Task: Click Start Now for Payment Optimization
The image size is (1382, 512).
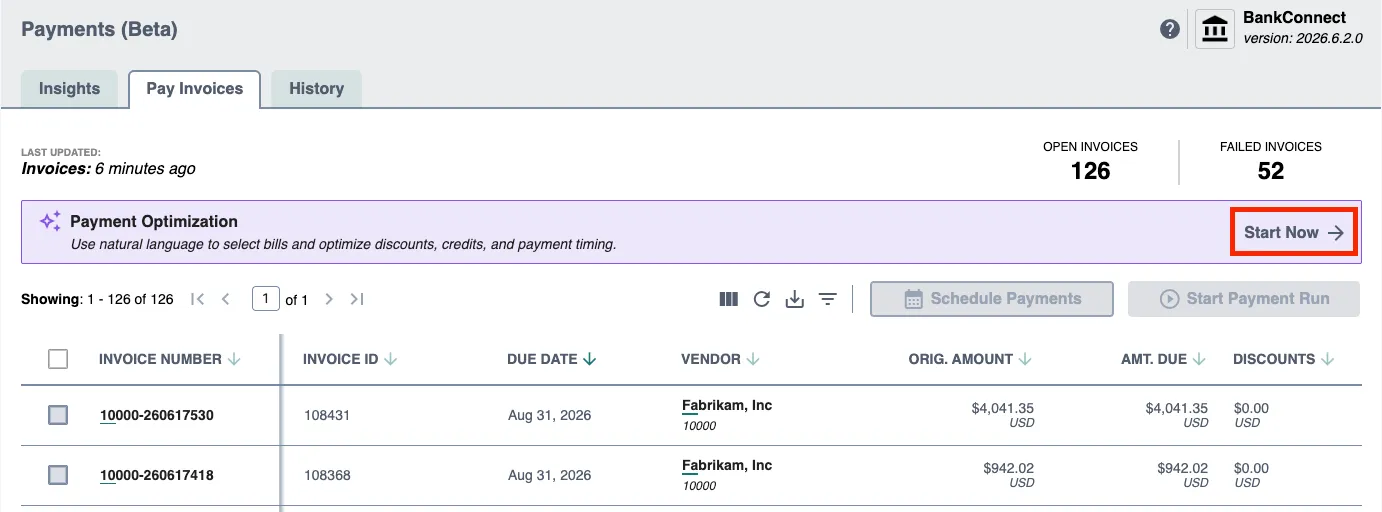Action: (x=1294, y=233)
